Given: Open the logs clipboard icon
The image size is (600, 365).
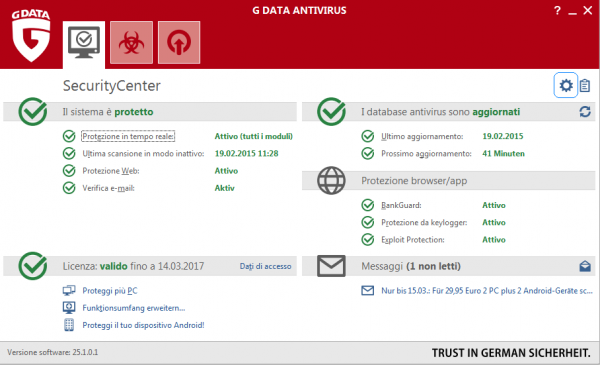Looking at the screenshot, I should (585, 85).
